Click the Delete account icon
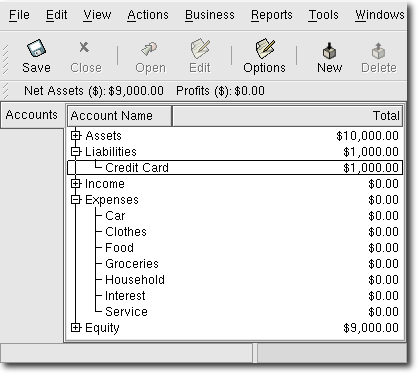This screenshot has width=418, height=374. coord(378,50)
